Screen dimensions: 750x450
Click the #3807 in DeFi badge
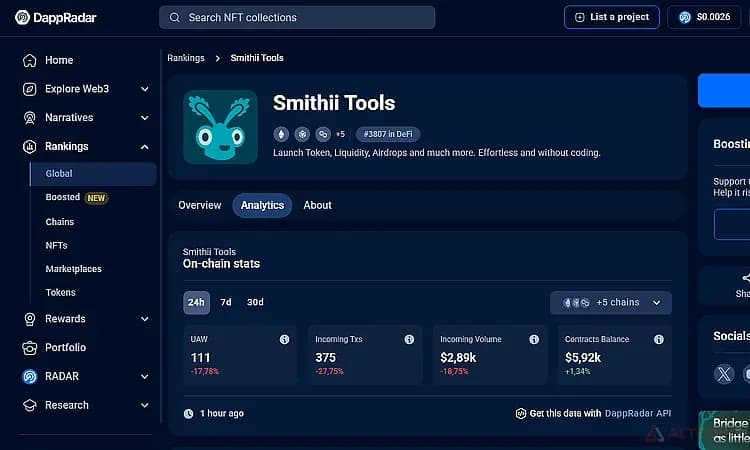pos(388,134)
